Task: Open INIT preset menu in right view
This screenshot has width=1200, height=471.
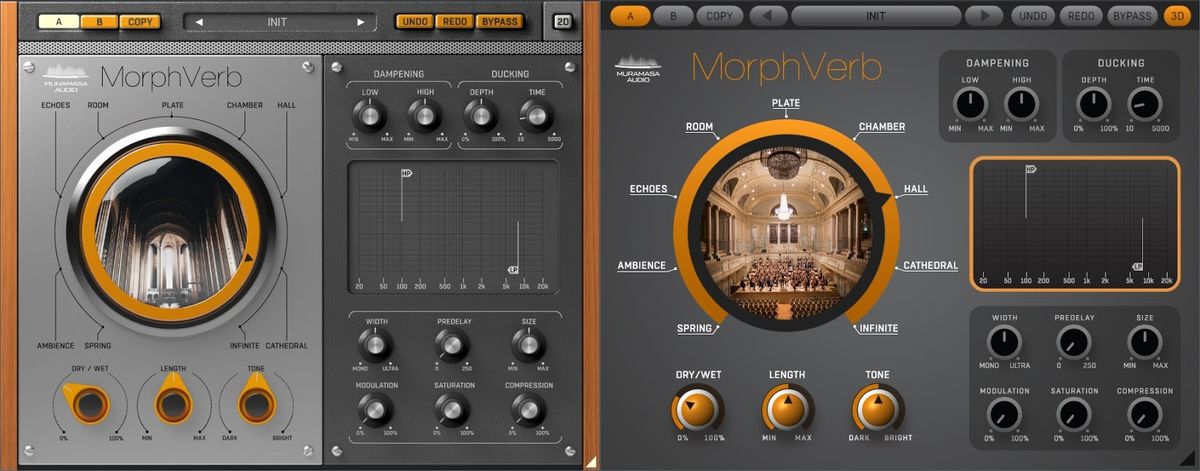Action: click(x=876, y=16)
